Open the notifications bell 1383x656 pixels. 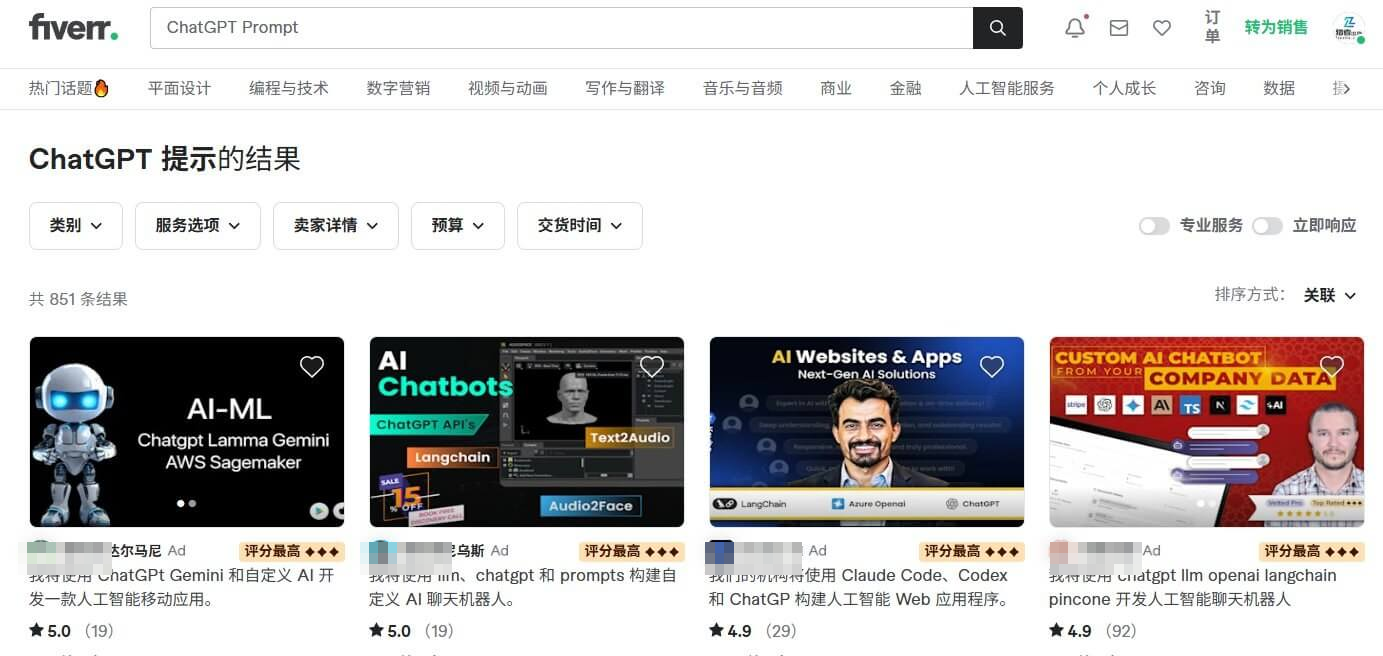point(1075,28)
